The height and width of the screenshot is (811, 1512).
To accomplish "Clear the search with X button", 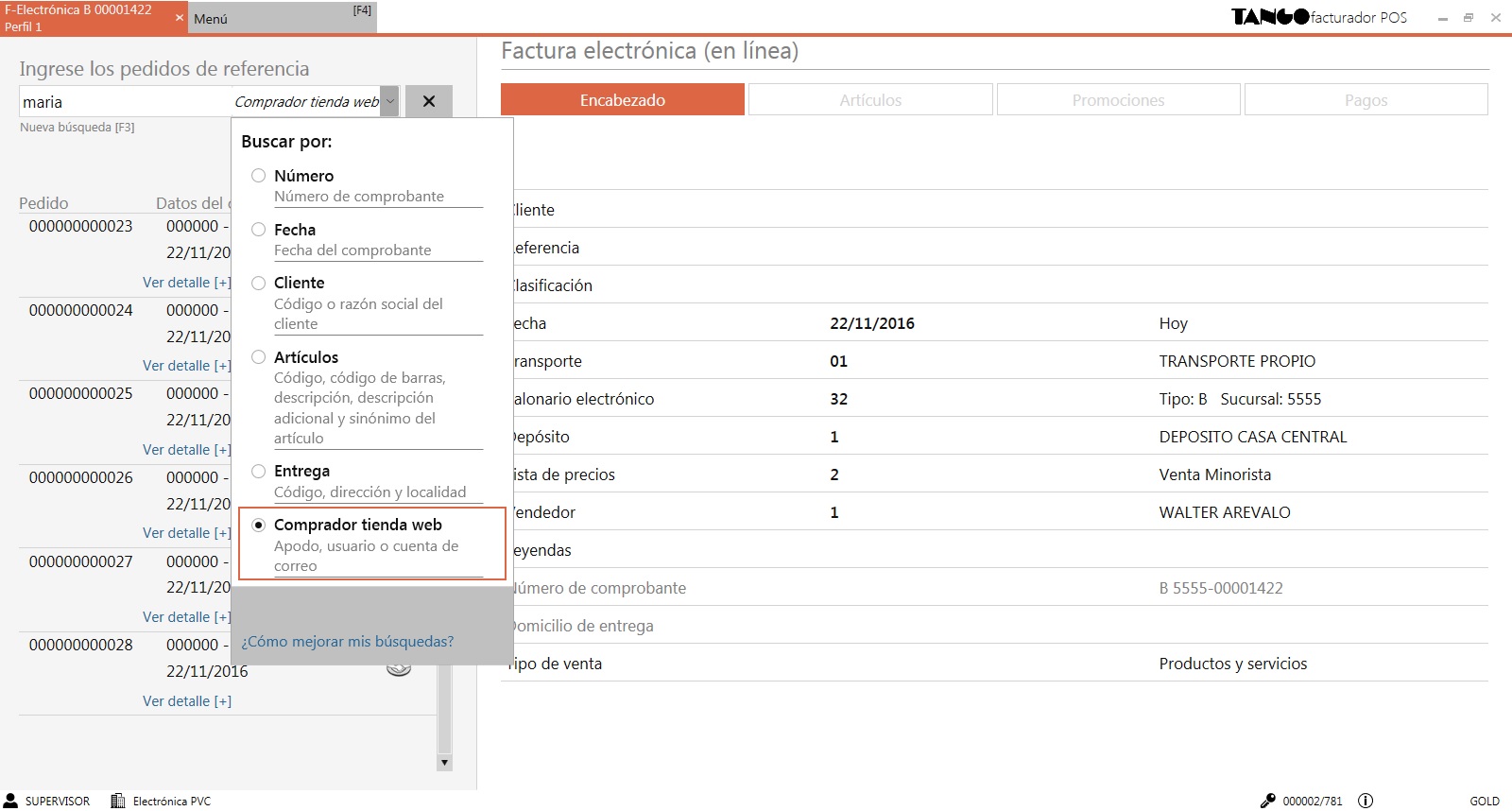I will 429,101.
